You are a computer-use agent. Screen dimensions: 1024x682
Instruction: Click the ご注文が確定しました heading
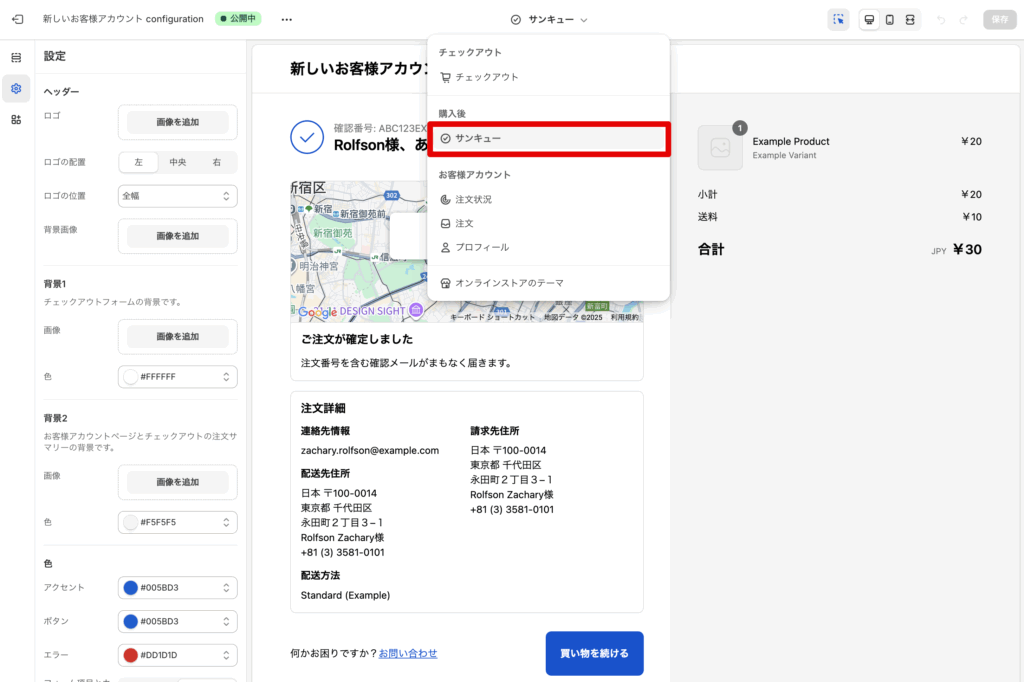(357, 339)
